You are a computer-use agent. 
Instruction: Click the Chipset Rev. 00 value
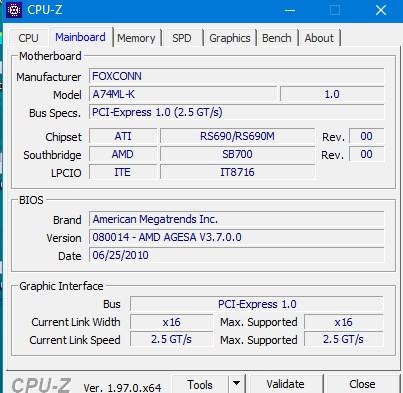coord(366,136)
